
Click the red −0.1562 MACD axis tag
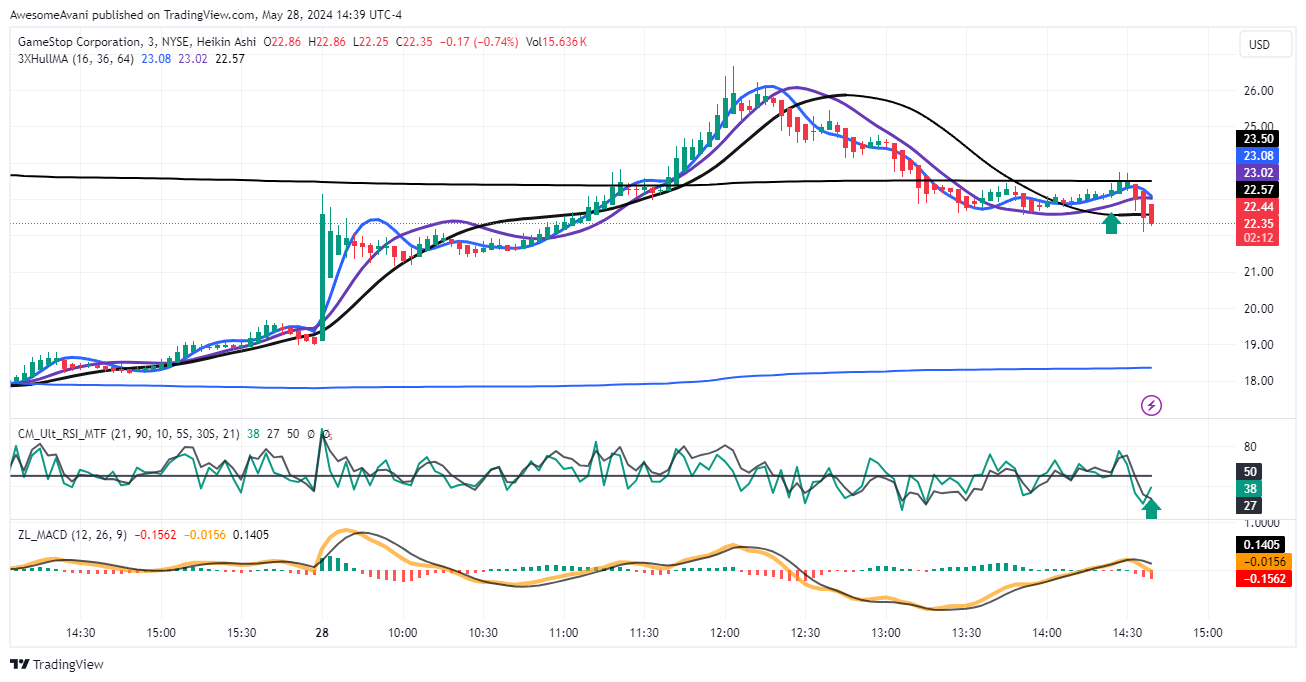pos(1266,579)
